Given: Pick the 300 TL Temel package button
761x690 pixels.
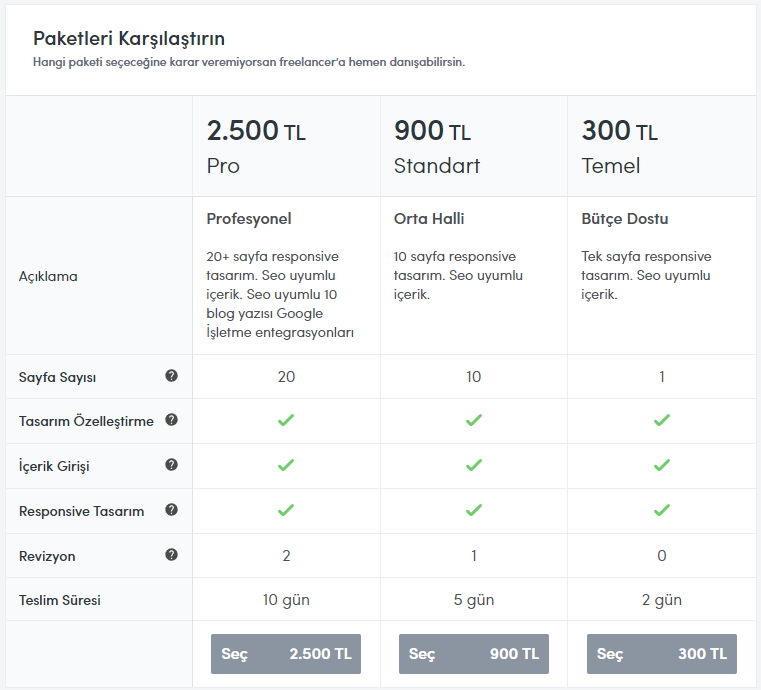Looking at the screenshot, I should point(662,654).
